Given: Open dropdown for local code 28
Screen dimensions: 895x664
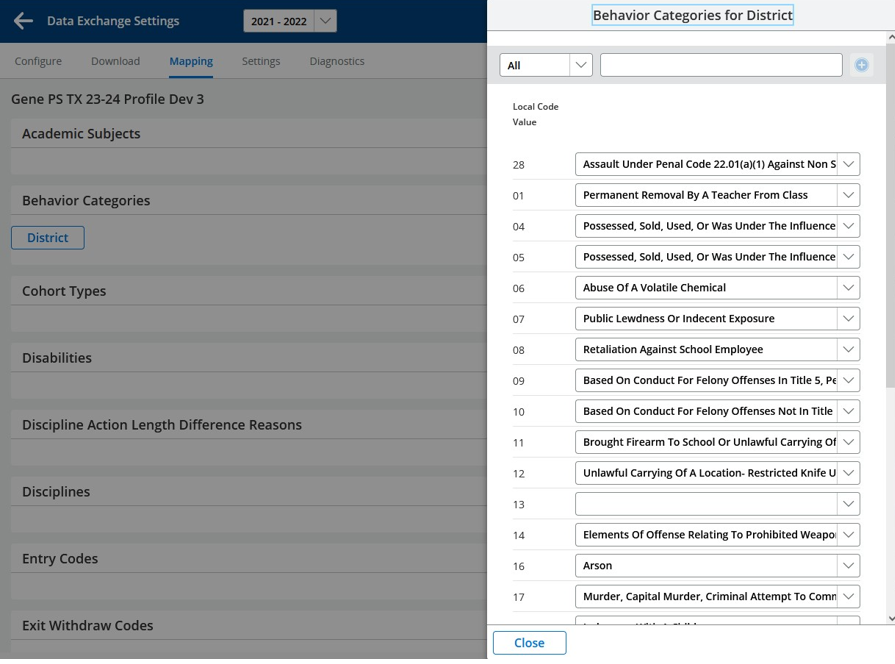Looking at the screenshot, I should point(848,164).
